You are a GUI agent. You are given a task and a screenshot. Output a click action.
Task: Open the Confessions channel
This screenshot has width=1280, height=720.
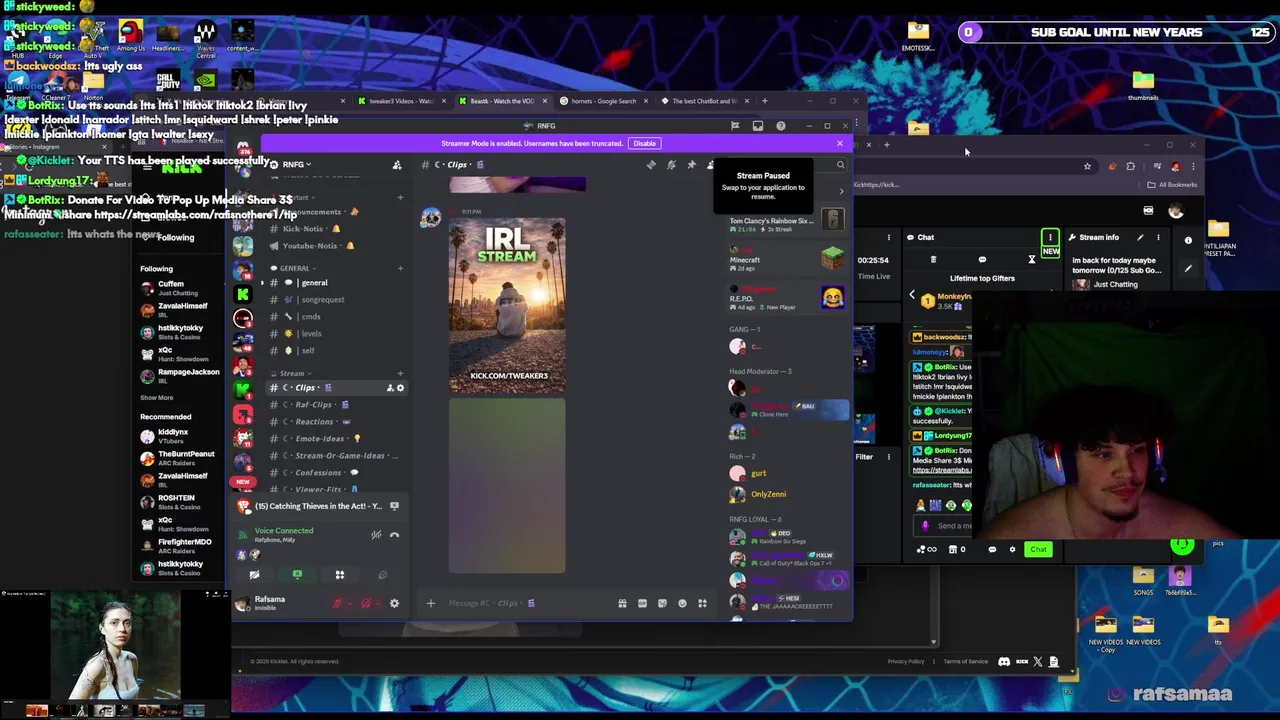(335, 473)
